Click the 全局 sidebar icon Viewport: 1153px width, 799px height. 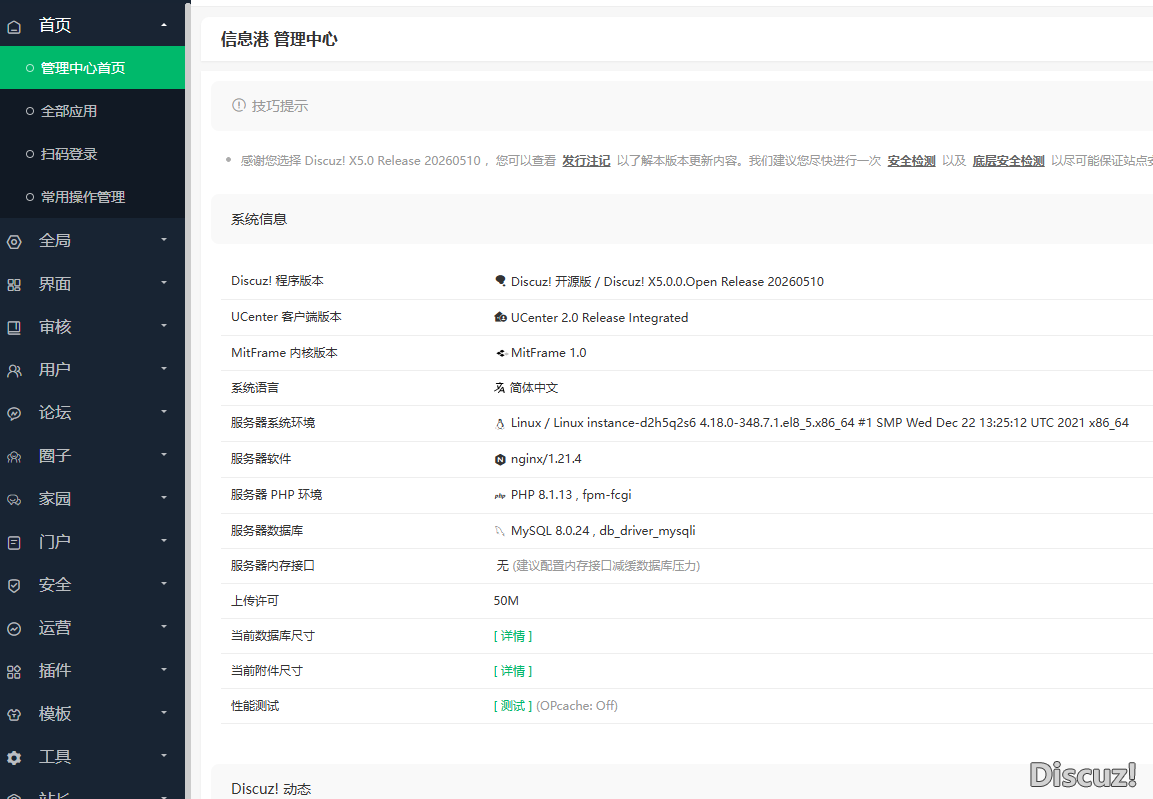click(14, 242)
